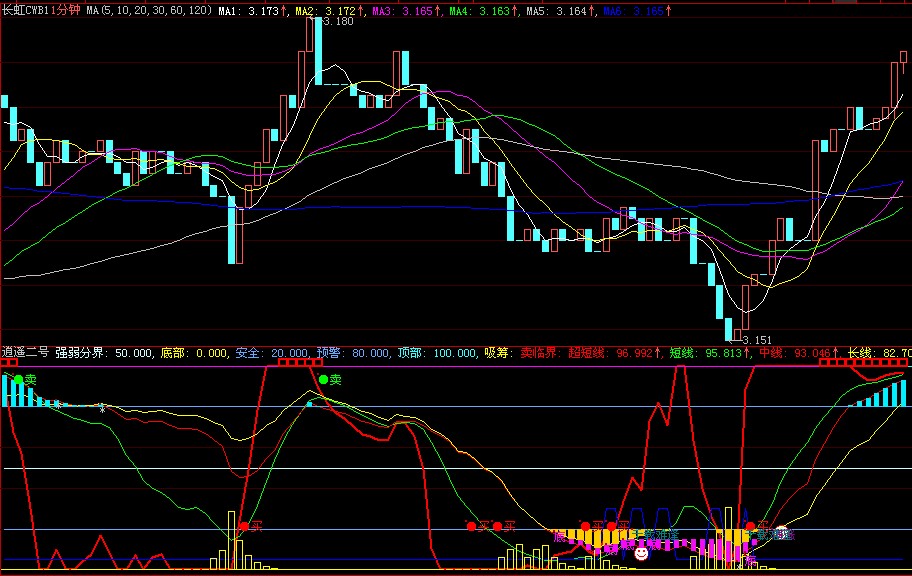The image size is (912, 576).
Task: Select the yellow MA2 legend value
Action: [x=331, y=9]
